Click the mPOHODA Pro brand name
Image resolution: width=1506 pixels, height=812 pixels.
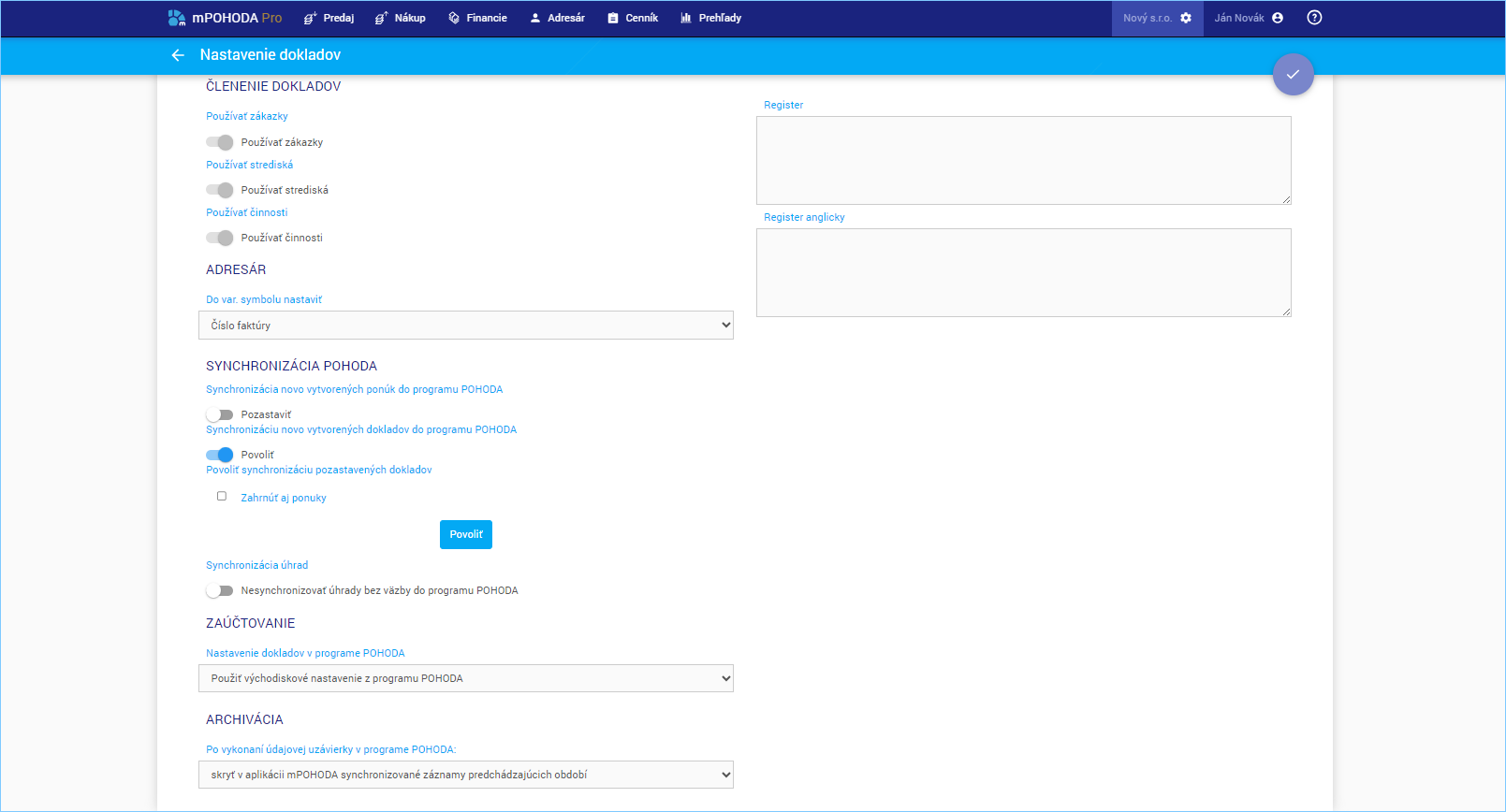click(237, 18)
